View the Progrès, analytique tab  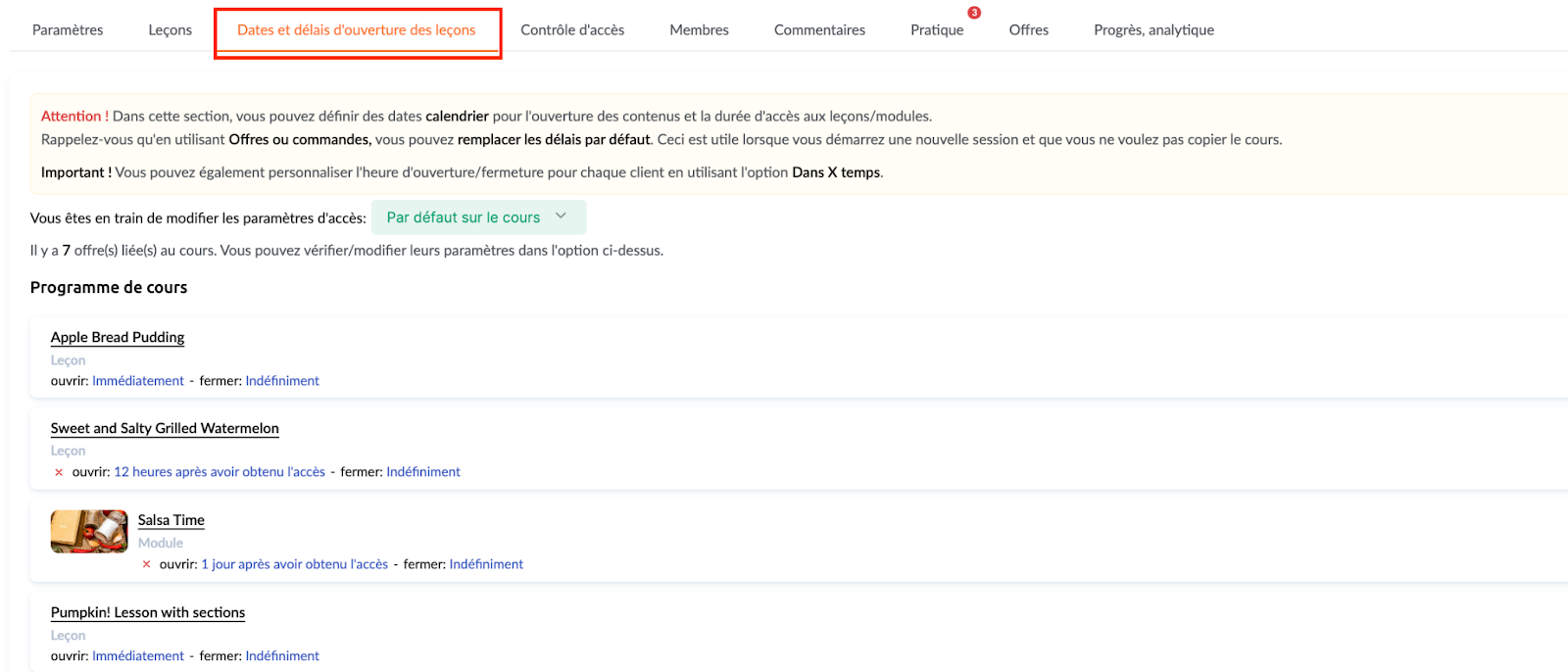tap(1153, 30)
